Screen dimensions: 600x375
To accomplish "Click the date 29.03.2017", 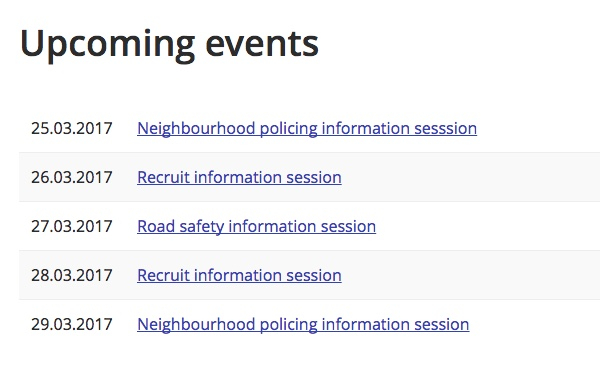I will (72, 324).
